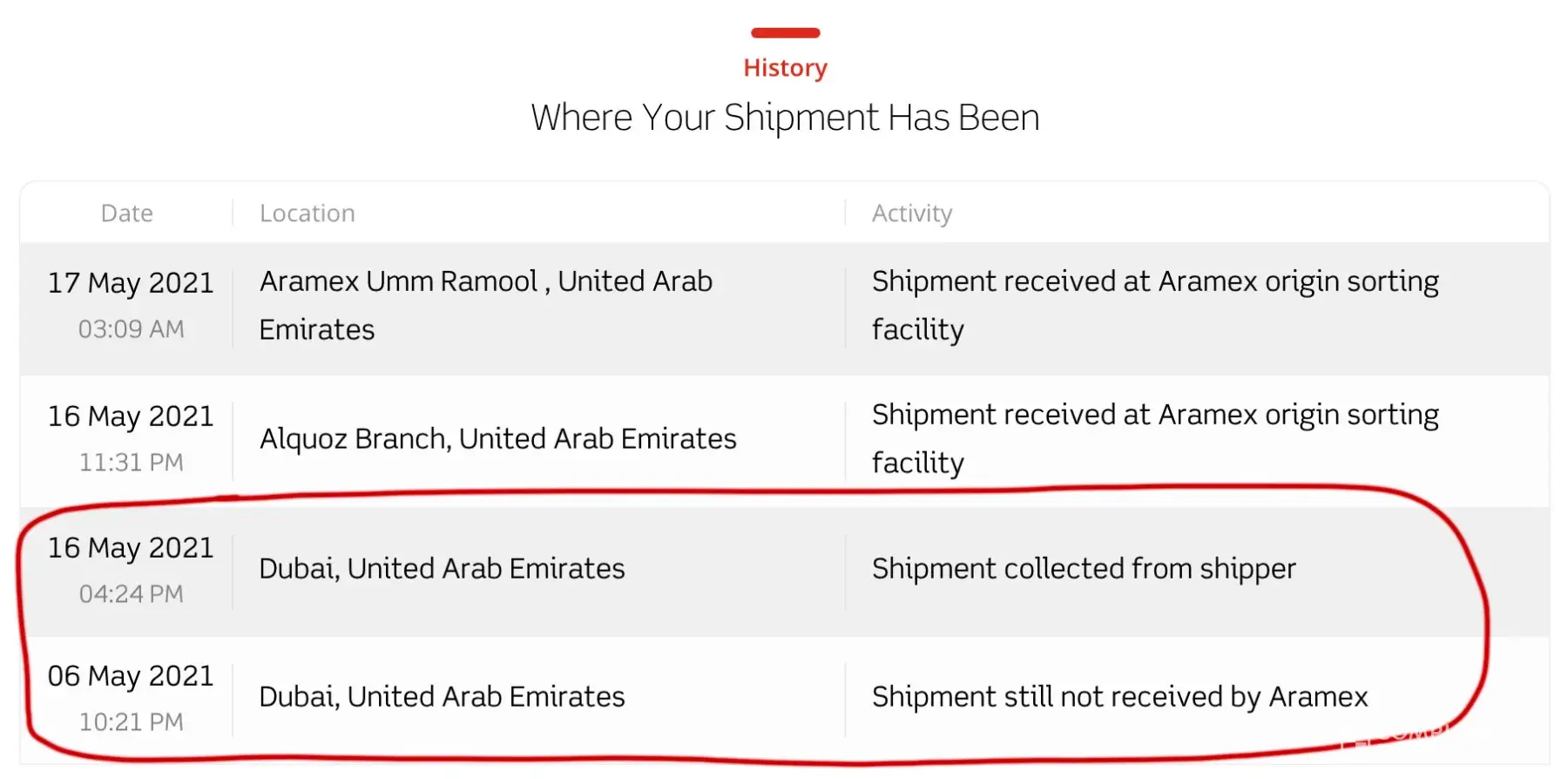1568x779 pixels.
Task: Click the Date column header
Action: pos(126,213)
